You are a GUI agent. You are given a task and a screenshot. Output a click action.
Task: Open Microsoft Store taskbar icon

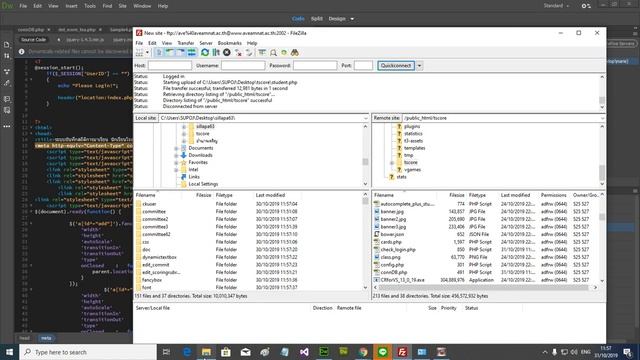tap(226, 352)
